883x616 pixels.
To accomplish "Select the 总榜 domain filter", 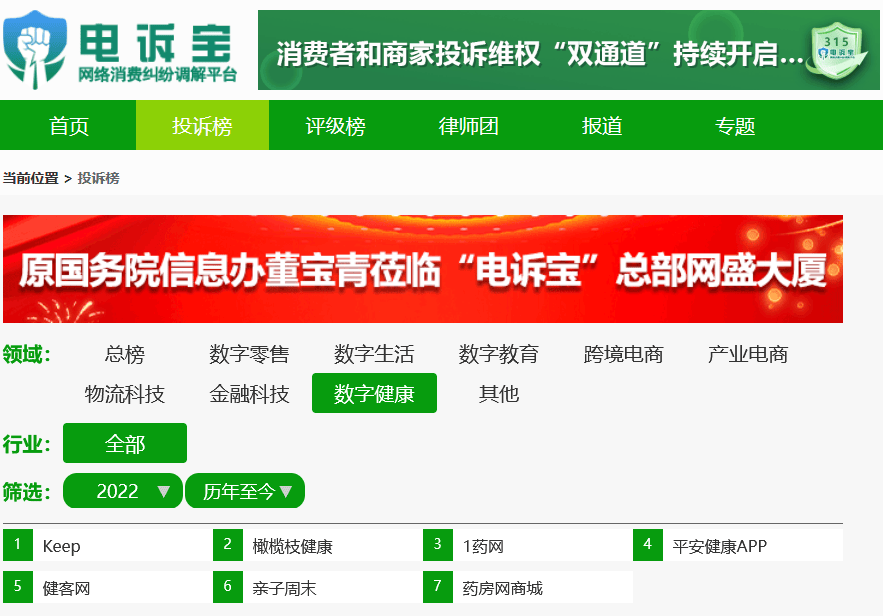I will 125,354.
